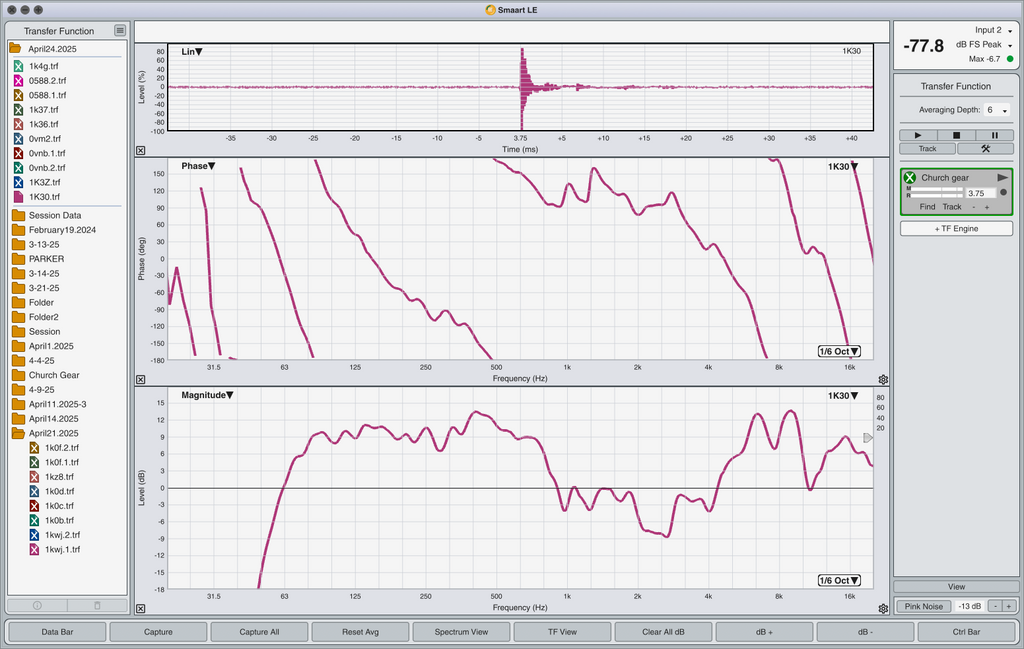Open the phase plot 1/6 Oct smoothing dropdown
The image size is (1024, 649).
click(x=839, y=351)
